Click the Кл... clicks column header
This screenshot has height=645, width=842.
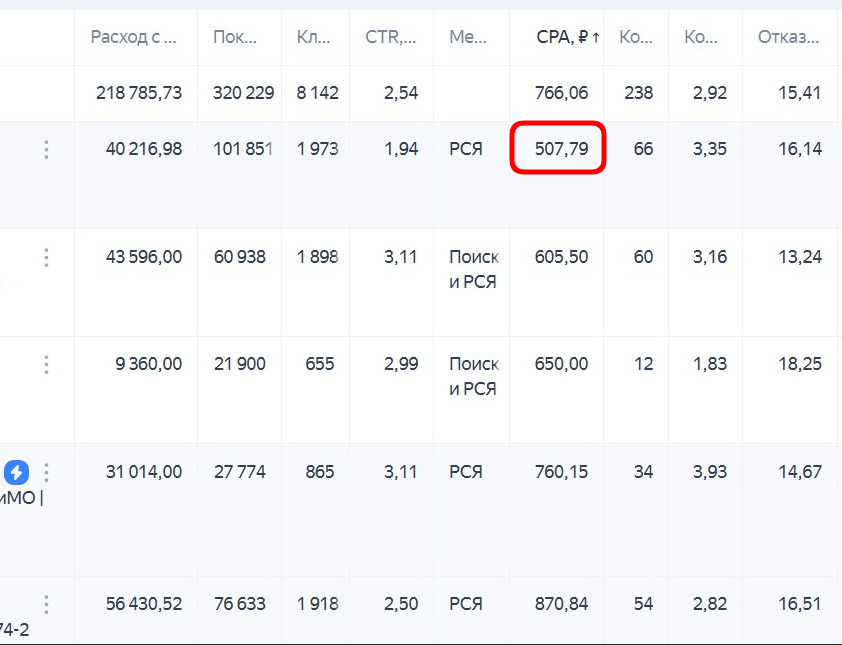[315, 38]
